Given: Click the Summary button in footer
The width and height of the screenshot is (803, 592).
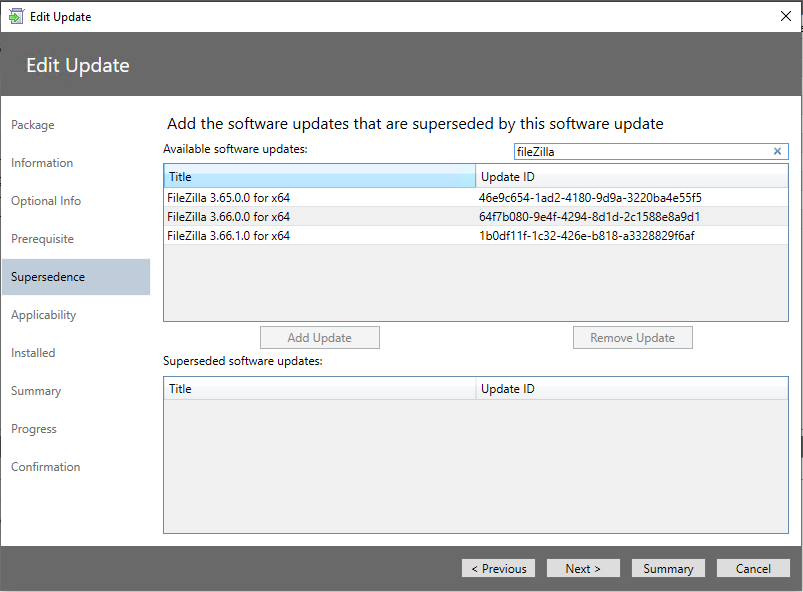Looking at the screenshot, I should click(x=668, y=568).
